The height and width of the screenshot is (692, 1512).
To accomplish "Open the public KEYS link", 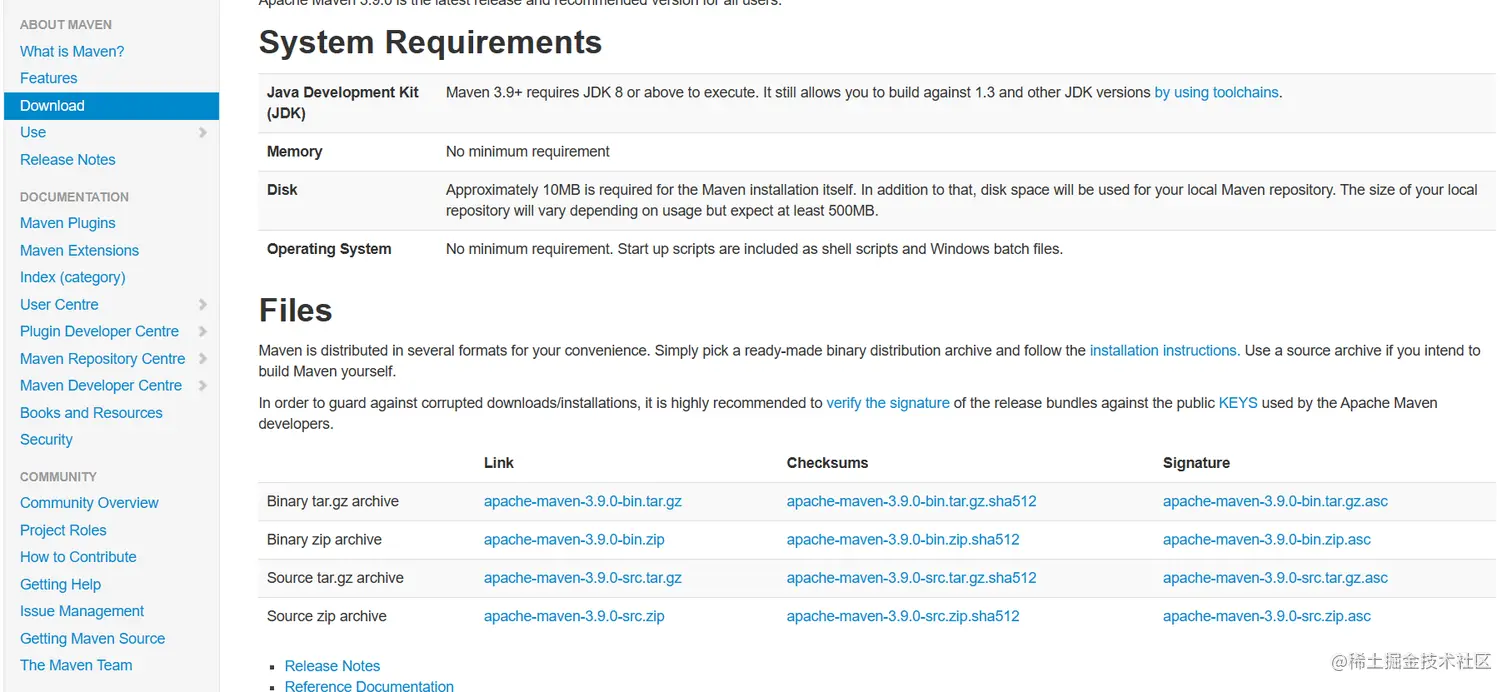I will 1238,403.
